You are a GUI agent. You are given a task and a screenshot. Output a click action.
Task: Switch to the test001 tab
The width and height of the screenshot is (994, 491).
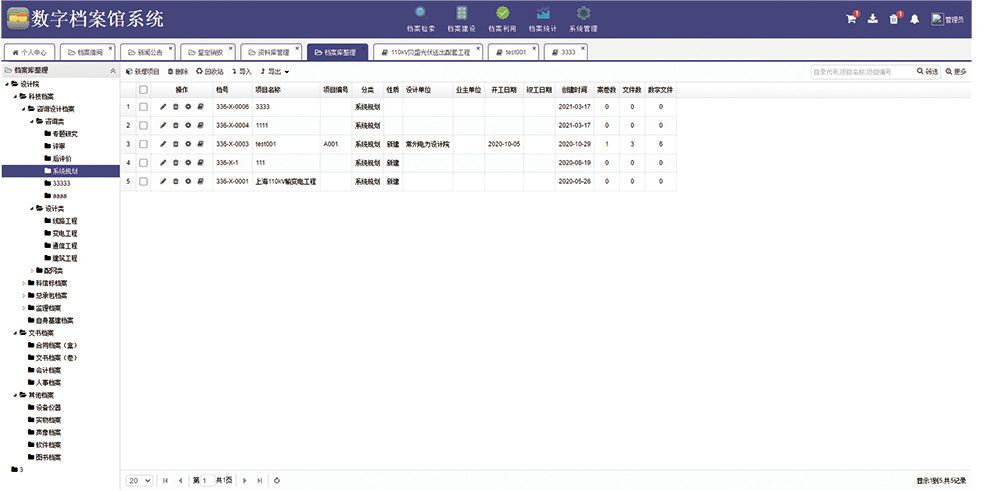pos(516,51)
